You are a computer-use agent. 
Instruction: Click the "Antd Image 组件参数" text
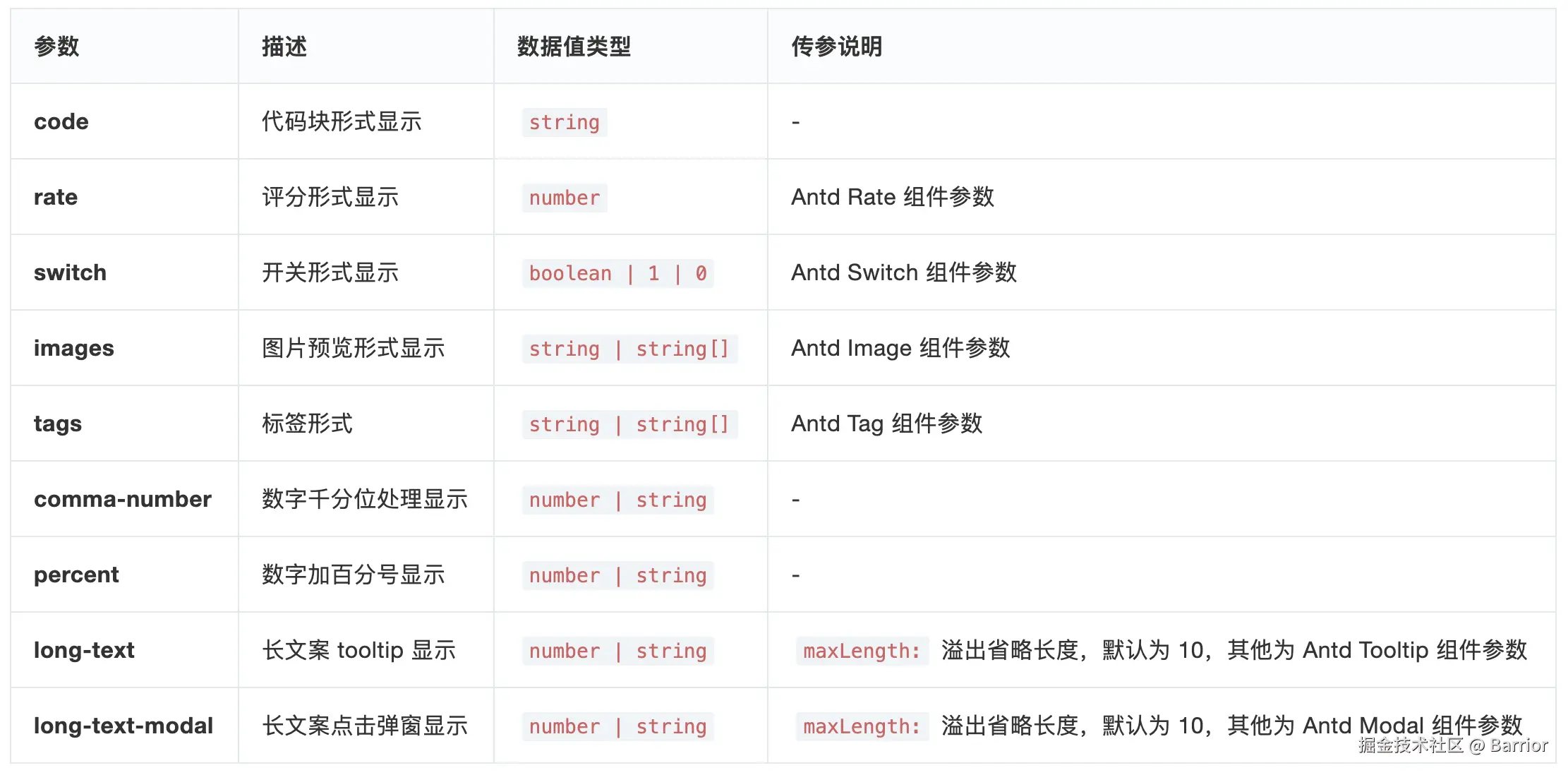(x=900, y=349)
